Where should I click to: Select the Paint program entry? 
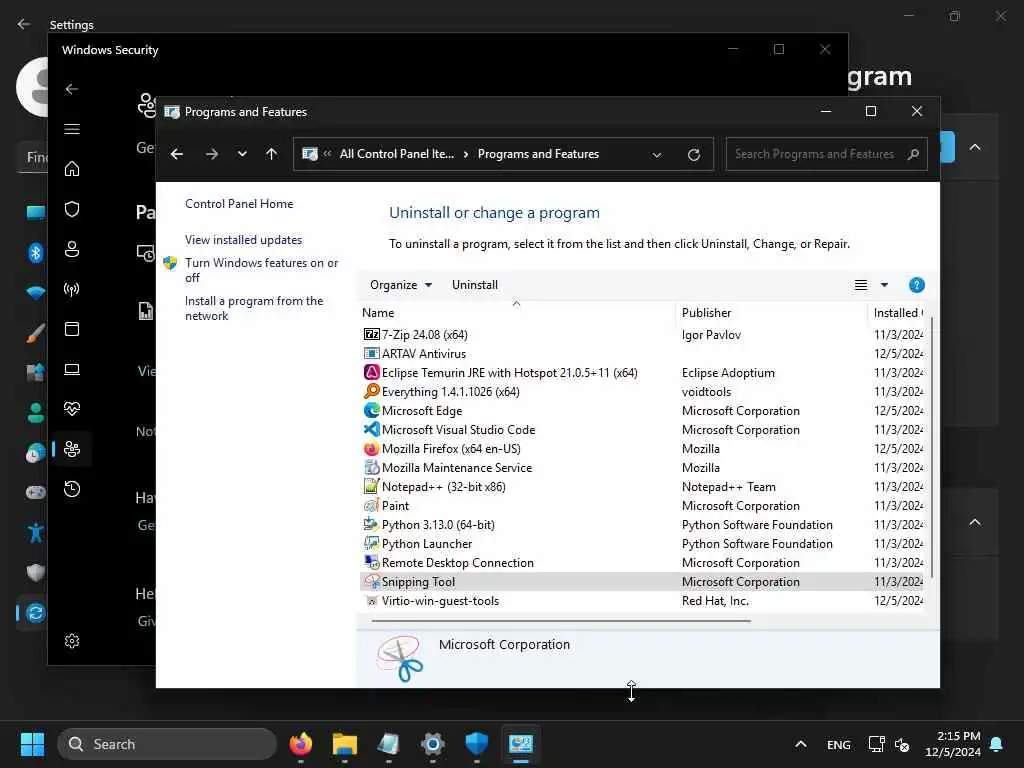[x=641, y=505]
